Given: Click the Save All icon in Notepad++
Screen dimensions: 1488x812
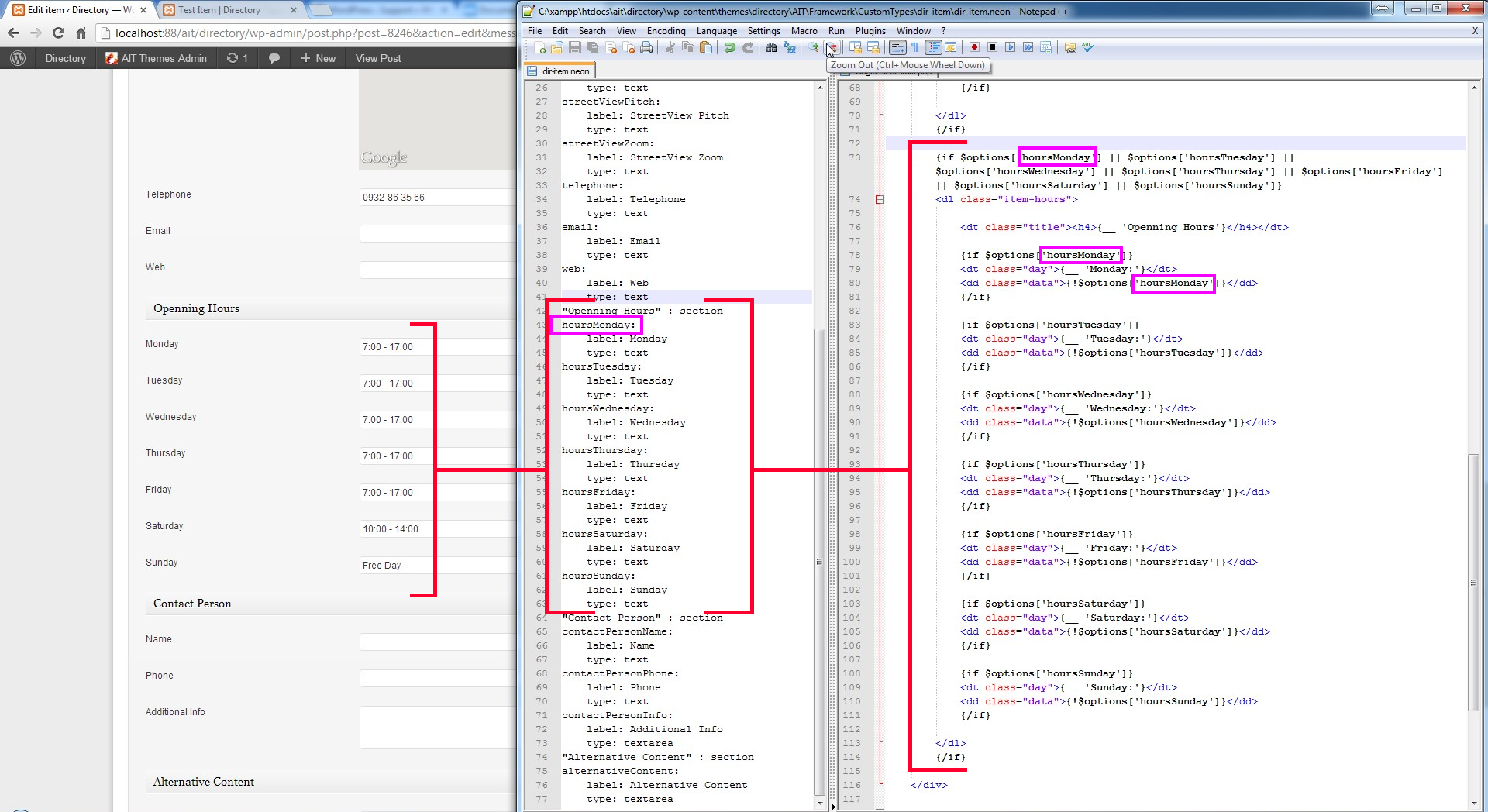Looking at the screenshot, I should click(x=591, y=47).
